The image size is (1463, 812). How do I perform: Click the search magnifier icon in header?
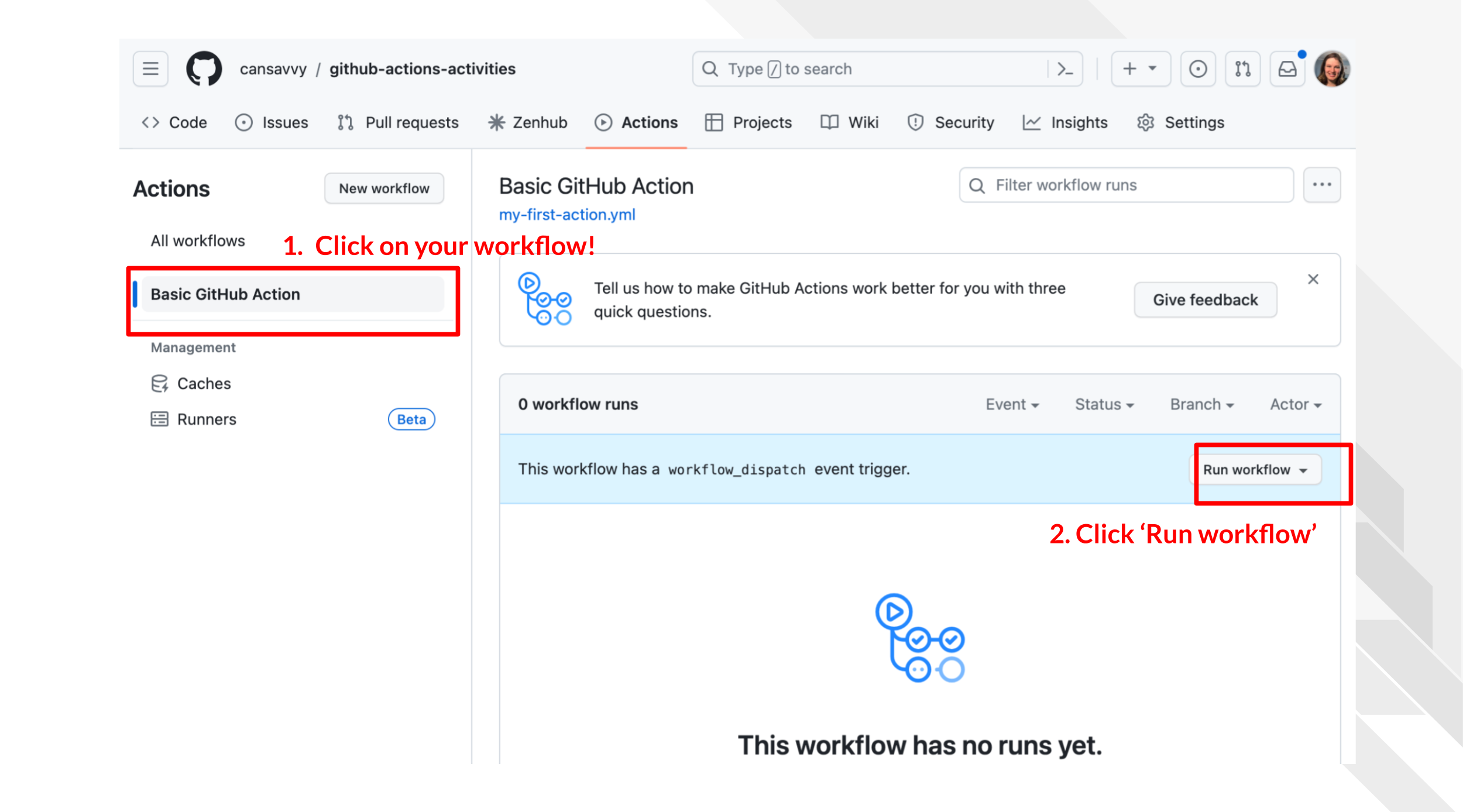click(710, 69)
